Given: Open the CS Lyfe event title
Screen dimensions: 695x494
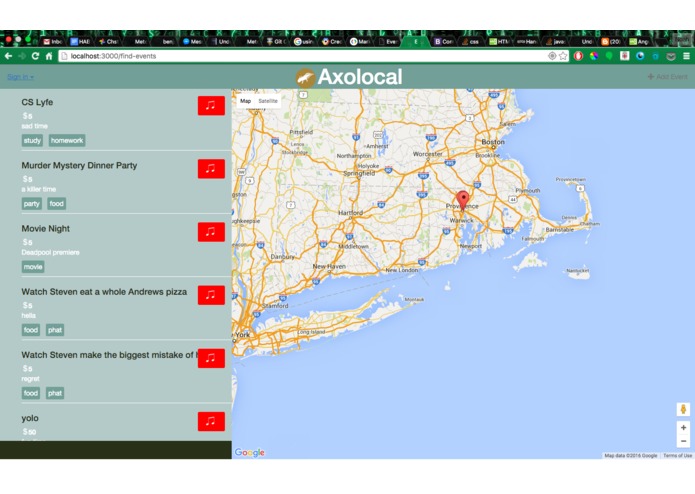Looking at the screenshot, I should pyautogui.click(x=37, y=102).
